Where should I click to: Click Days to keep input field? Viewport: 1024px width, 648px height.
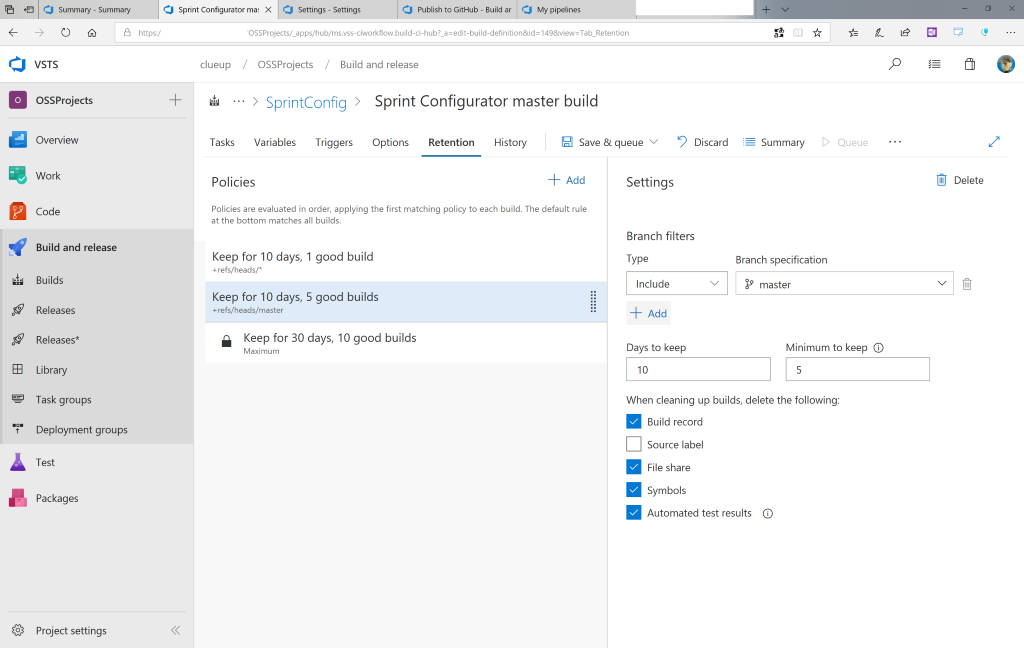(x=698, y=369)
